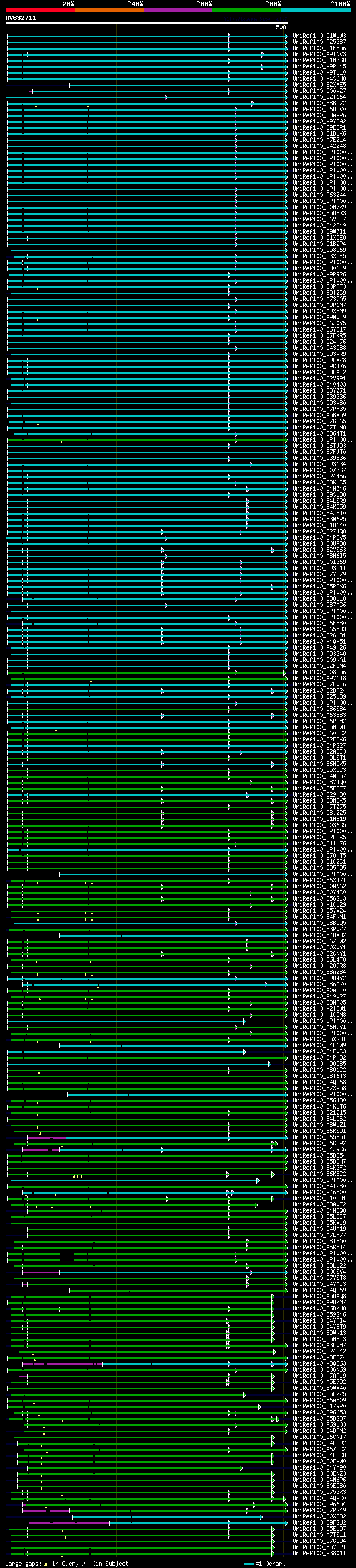The width and height of the screenshot is (356, 1568).
Task: Select the UniRef100_Q25189 hit
Action: click(x=319, y=696)
